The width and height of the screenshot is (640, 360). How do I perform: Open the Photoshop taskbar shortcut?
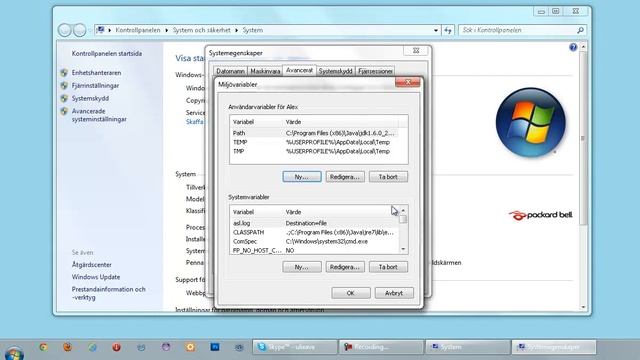tap(215, 347)
